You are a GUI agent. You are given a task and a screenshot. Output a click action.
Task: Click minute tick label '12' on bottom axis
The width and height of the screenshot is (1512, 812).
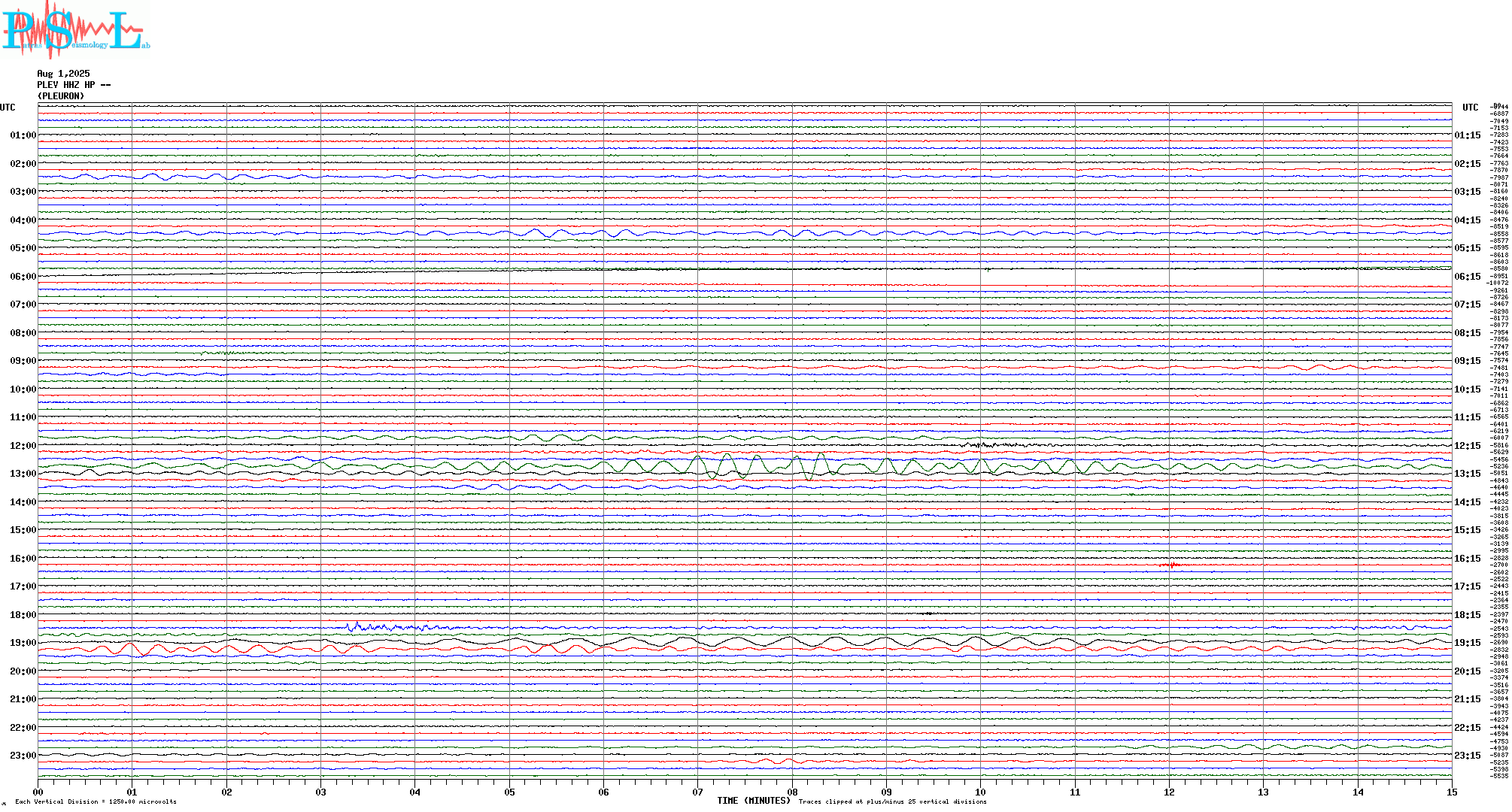coord(1169,792)
